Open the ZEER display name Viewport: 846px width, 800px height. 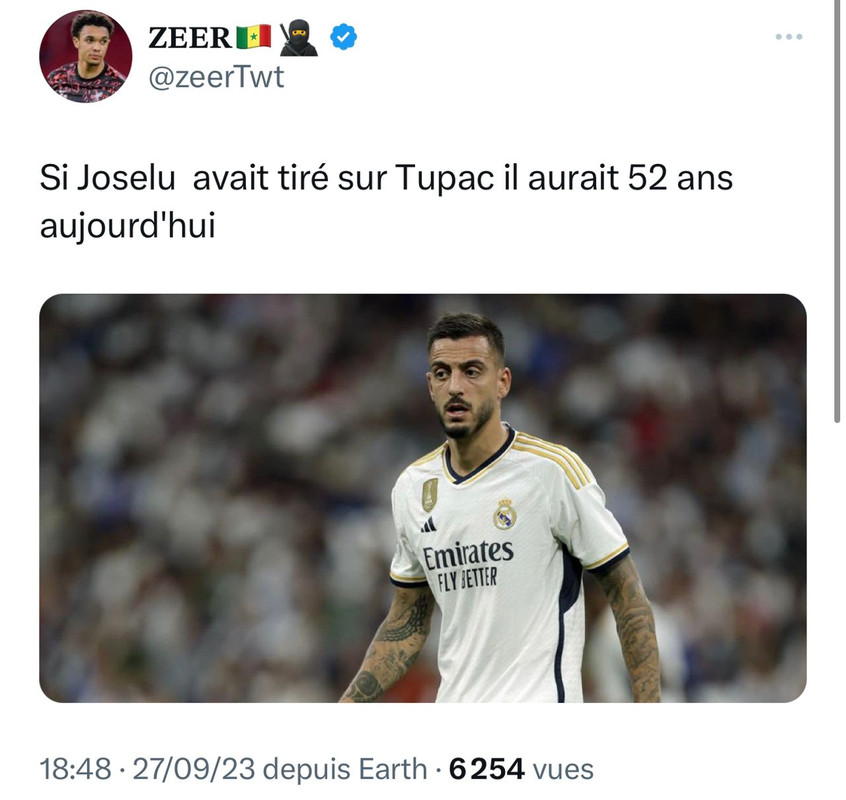(190, 38)
